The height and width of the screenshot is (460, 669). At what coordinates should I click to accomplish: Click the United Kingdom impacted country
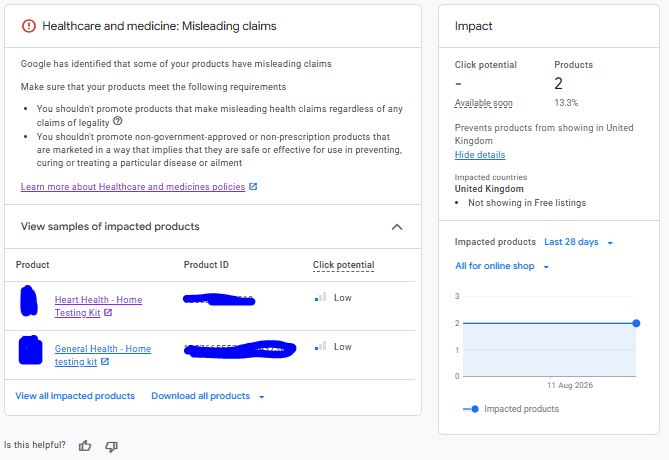click(489, 189)
